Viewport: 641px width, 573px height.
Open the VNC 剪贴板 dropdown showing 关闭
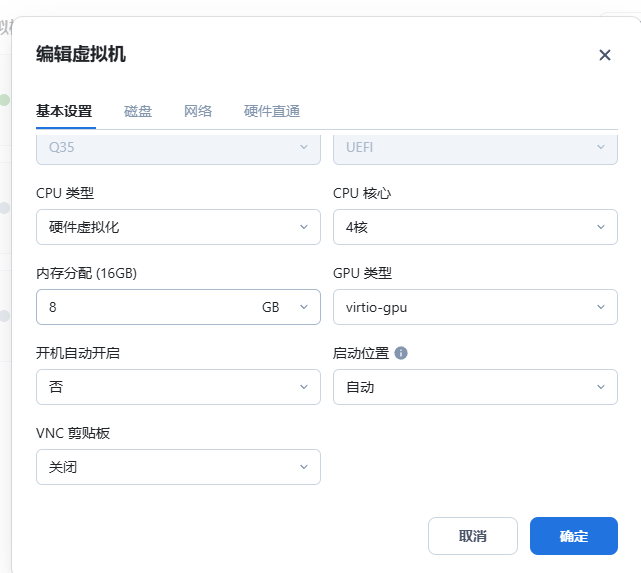(178, 467)
